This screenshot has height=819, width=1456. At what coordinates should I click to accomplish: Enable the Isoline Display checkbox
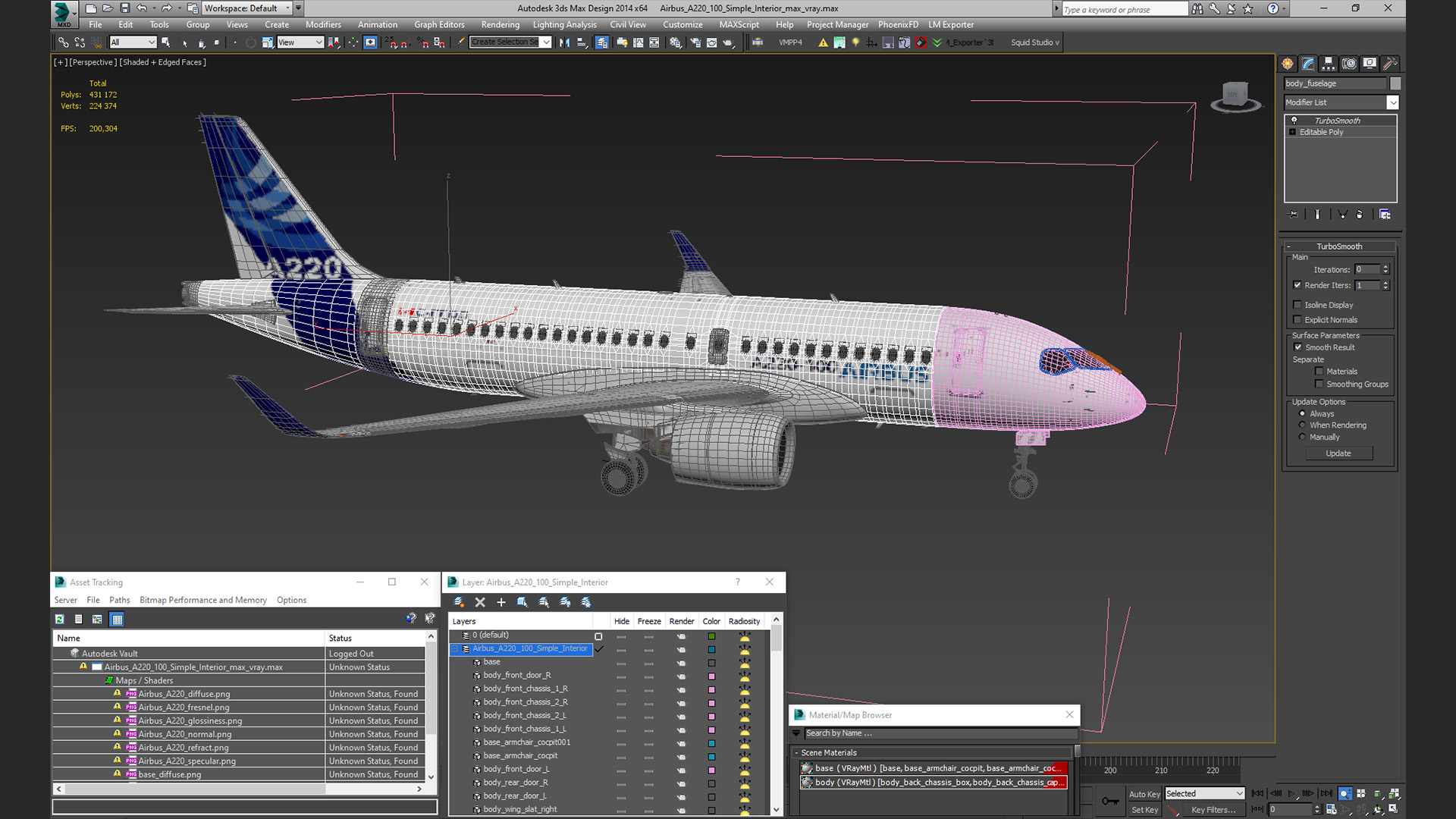[x=1298, y=305]
